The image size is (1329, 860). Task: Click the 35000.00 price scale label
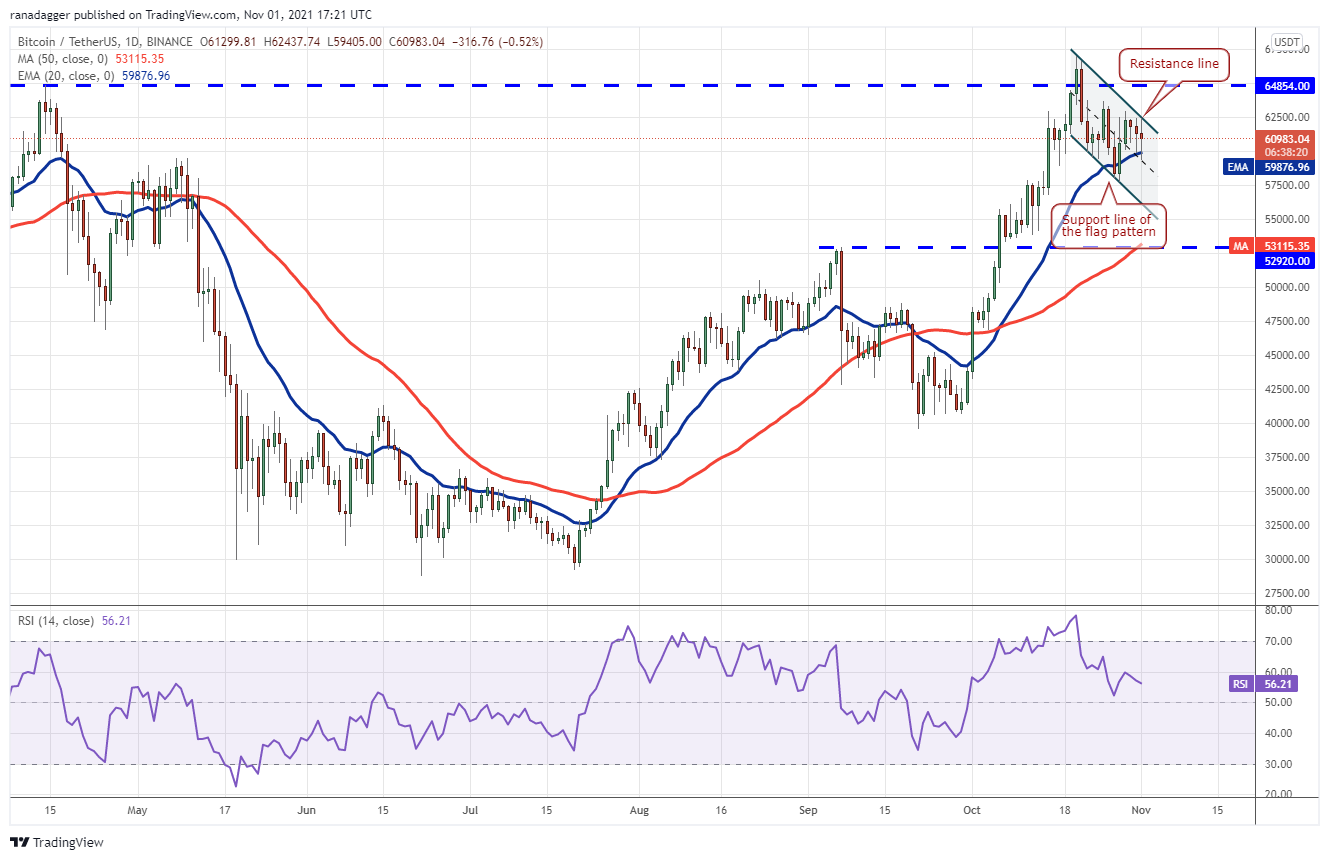[1286, 491]
